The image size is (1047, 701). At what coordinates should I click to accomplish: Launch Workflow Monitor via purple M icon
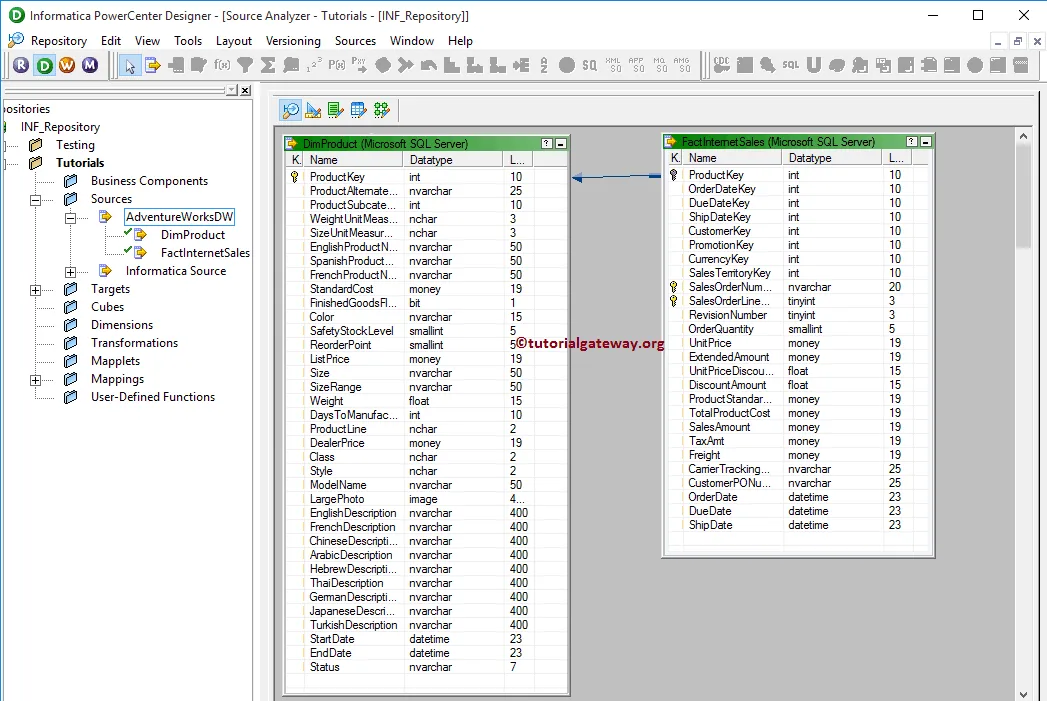[89, 65]
